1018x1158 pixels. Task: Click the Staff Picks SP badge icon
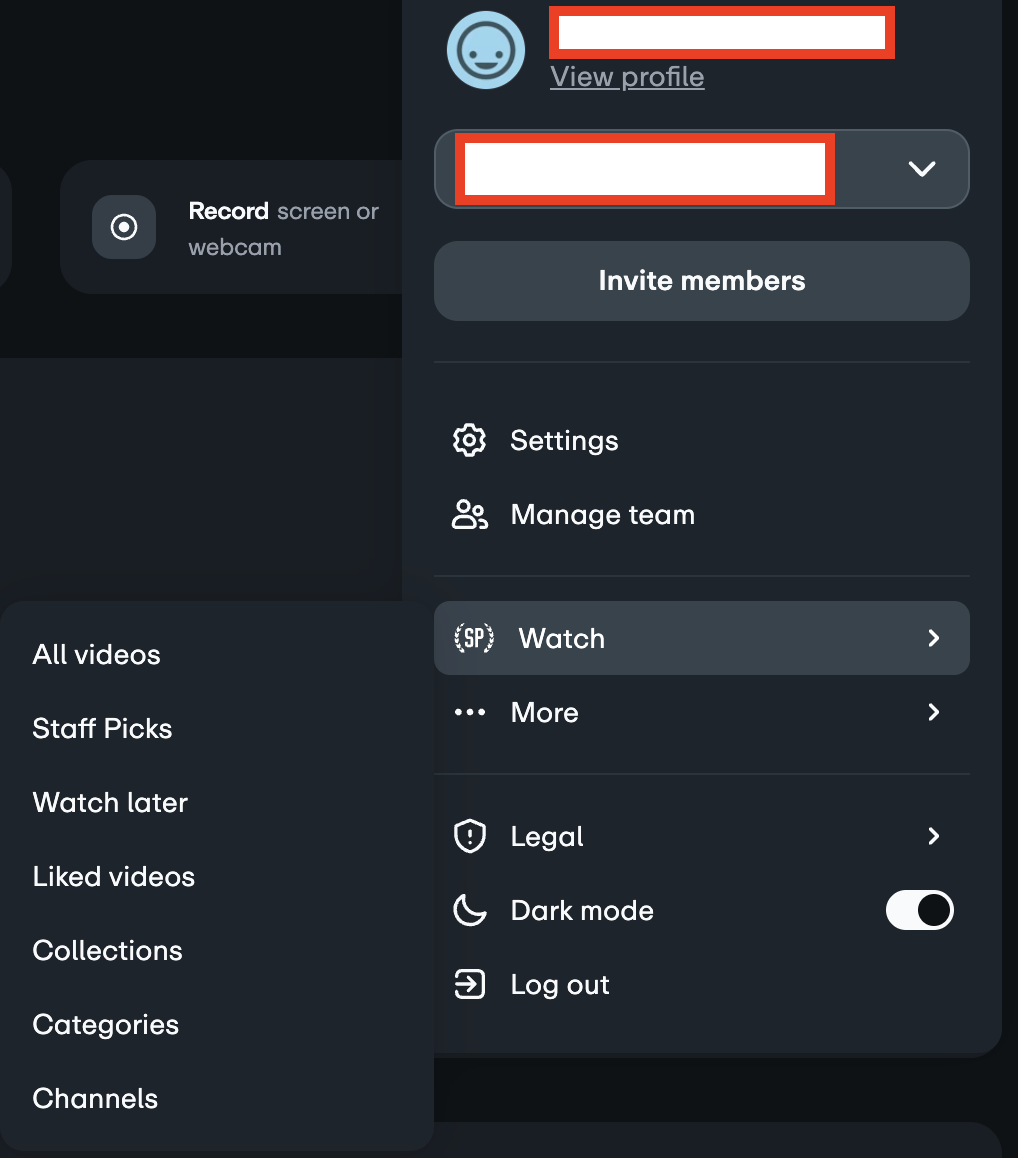click(x=473, y=639)
